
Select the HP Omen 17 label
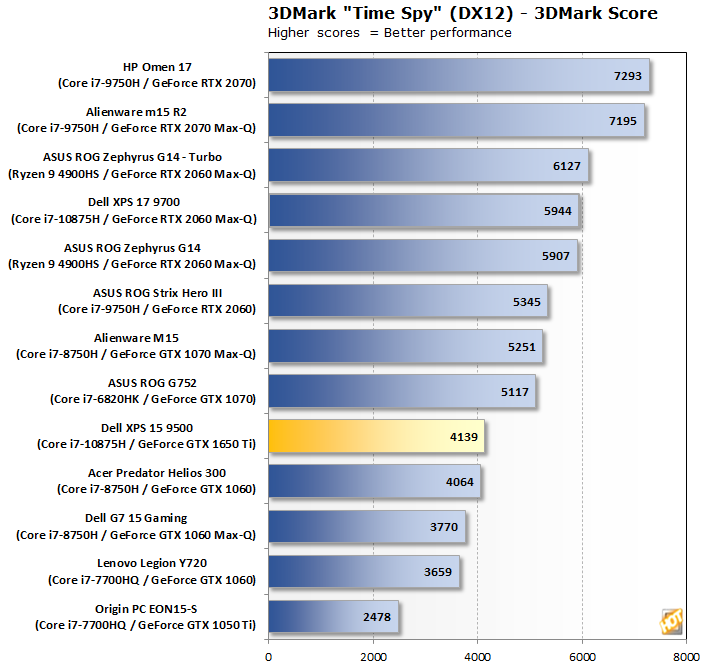point(157,75)
